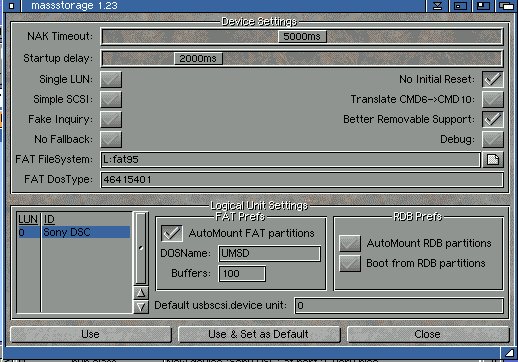The width and height of the screenshot is (518, 362).
Task: Enable Boot from RDB partitions
Action: 350,263
